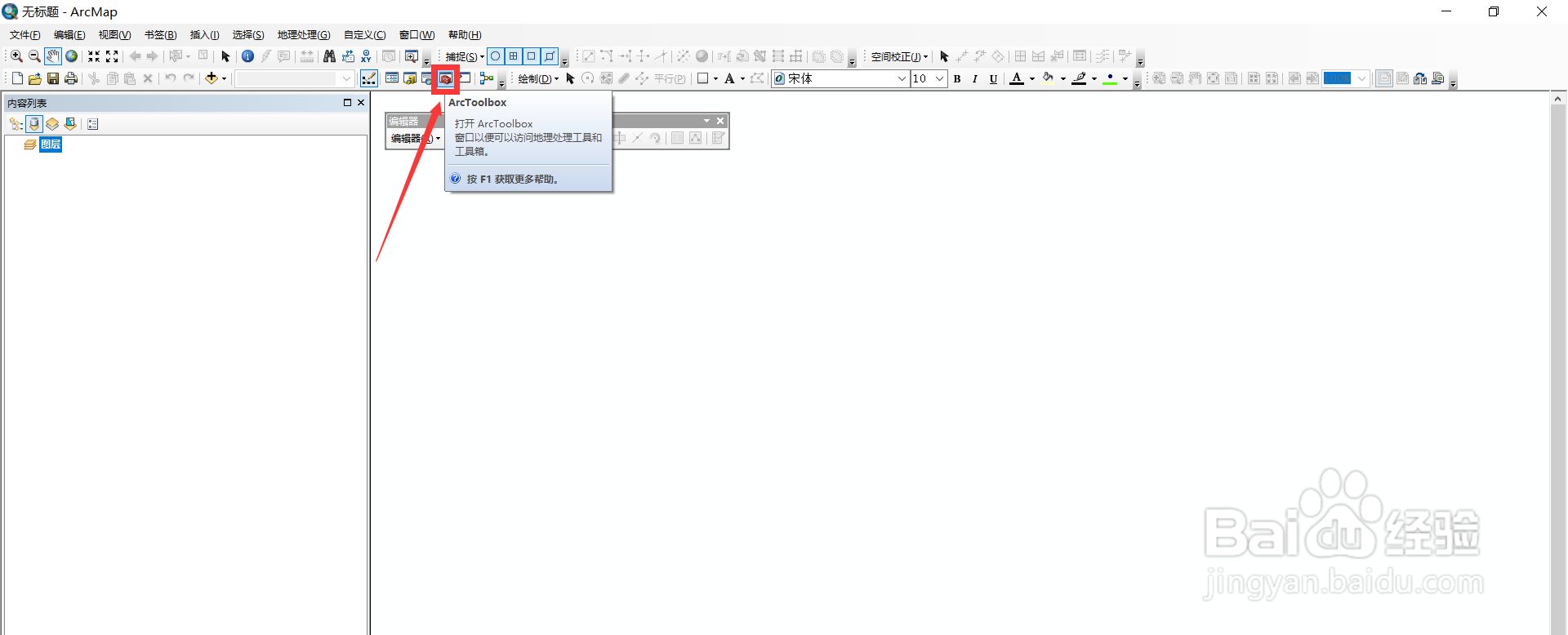The width and height of the screenshot is (1568, 635).
Task: Choose the Identify info tool
Action: point(247,56)
